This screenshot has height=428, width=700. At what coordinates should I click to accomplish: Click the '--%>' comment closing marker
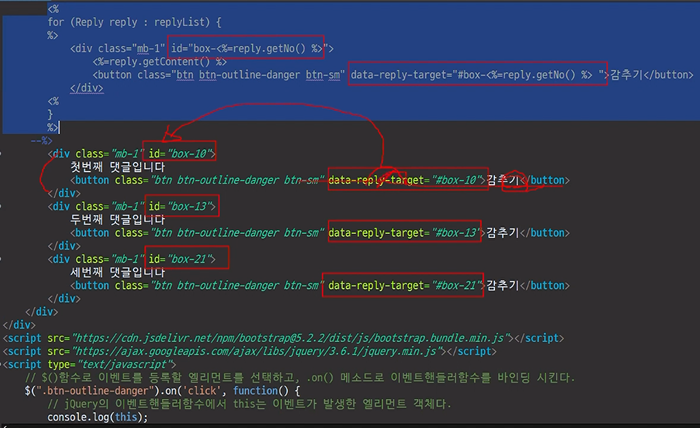click(x=42, y=141)
